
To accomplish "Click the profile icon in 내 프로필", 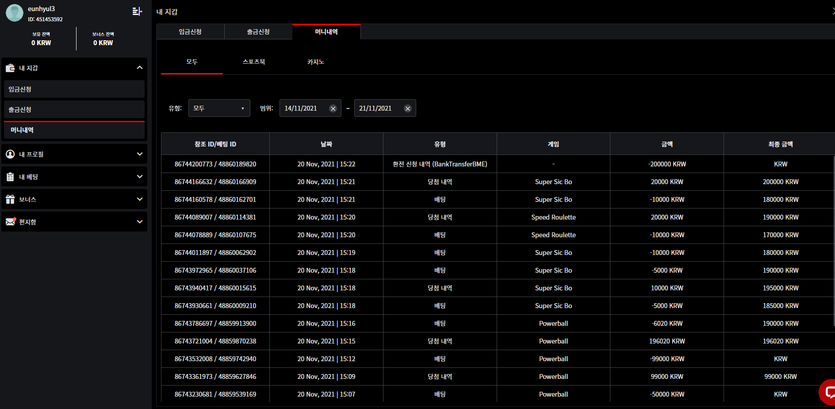I will 10,154.
